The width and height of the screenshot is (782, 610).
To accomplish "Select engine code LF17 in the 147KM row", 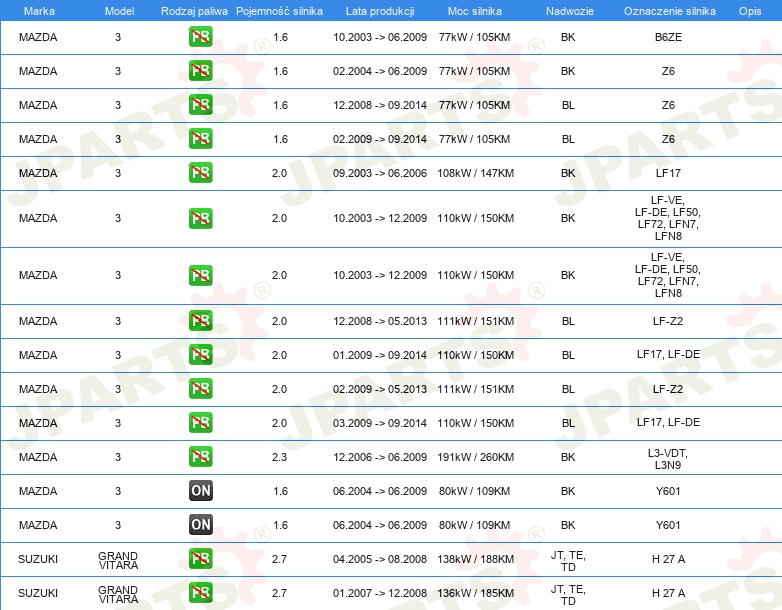I will pos(668,173).
